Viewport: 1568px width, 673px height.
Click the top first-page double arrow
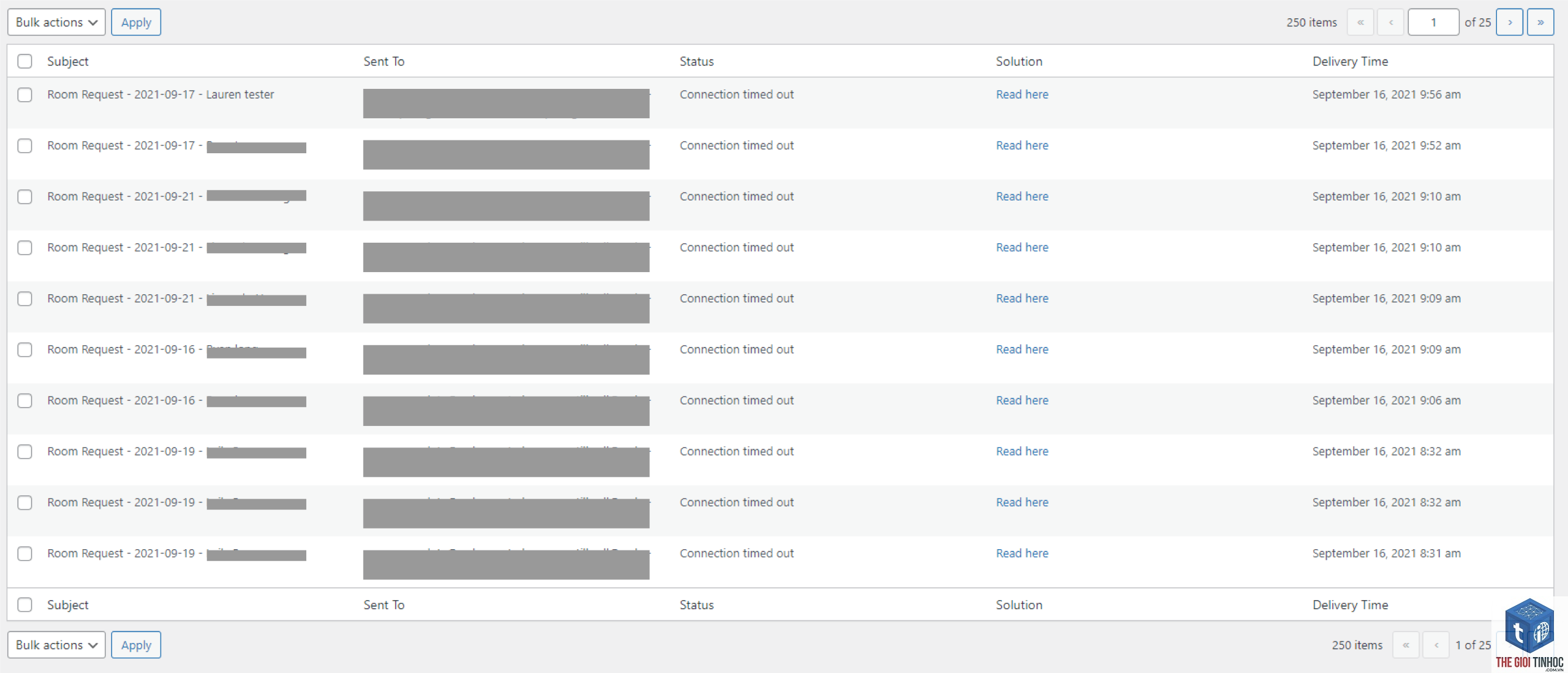click(x=1360, y=22)
